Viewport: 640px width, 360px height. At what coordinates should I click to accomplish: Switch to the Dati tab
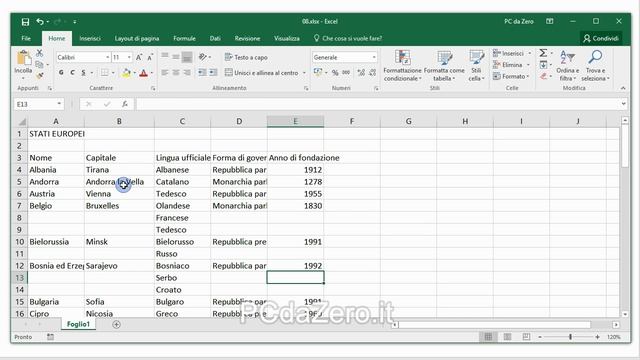(x=215, y=38)
